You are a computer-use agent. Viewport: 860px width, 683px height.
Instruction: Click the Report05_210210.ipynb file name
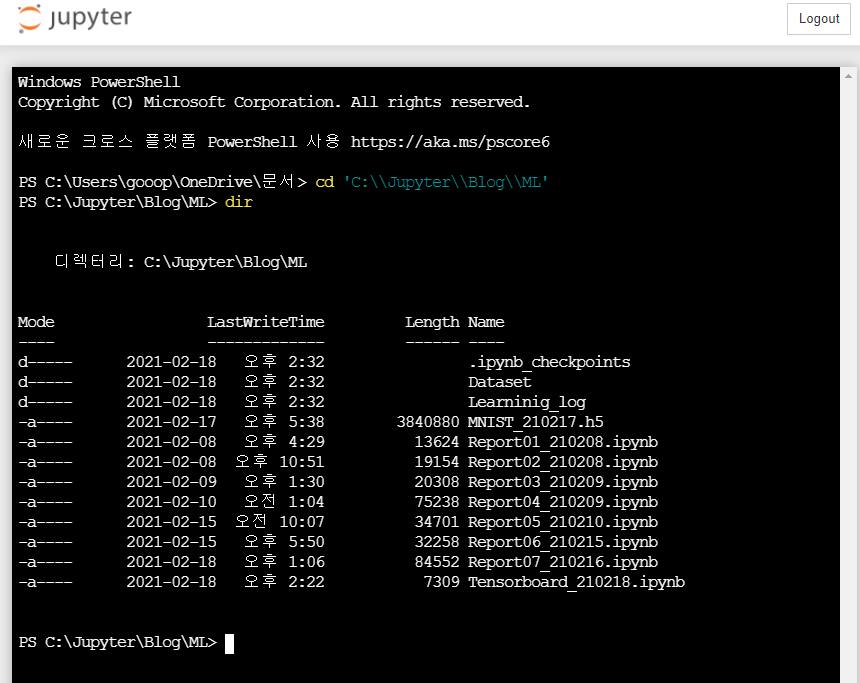tap(563, 522)
